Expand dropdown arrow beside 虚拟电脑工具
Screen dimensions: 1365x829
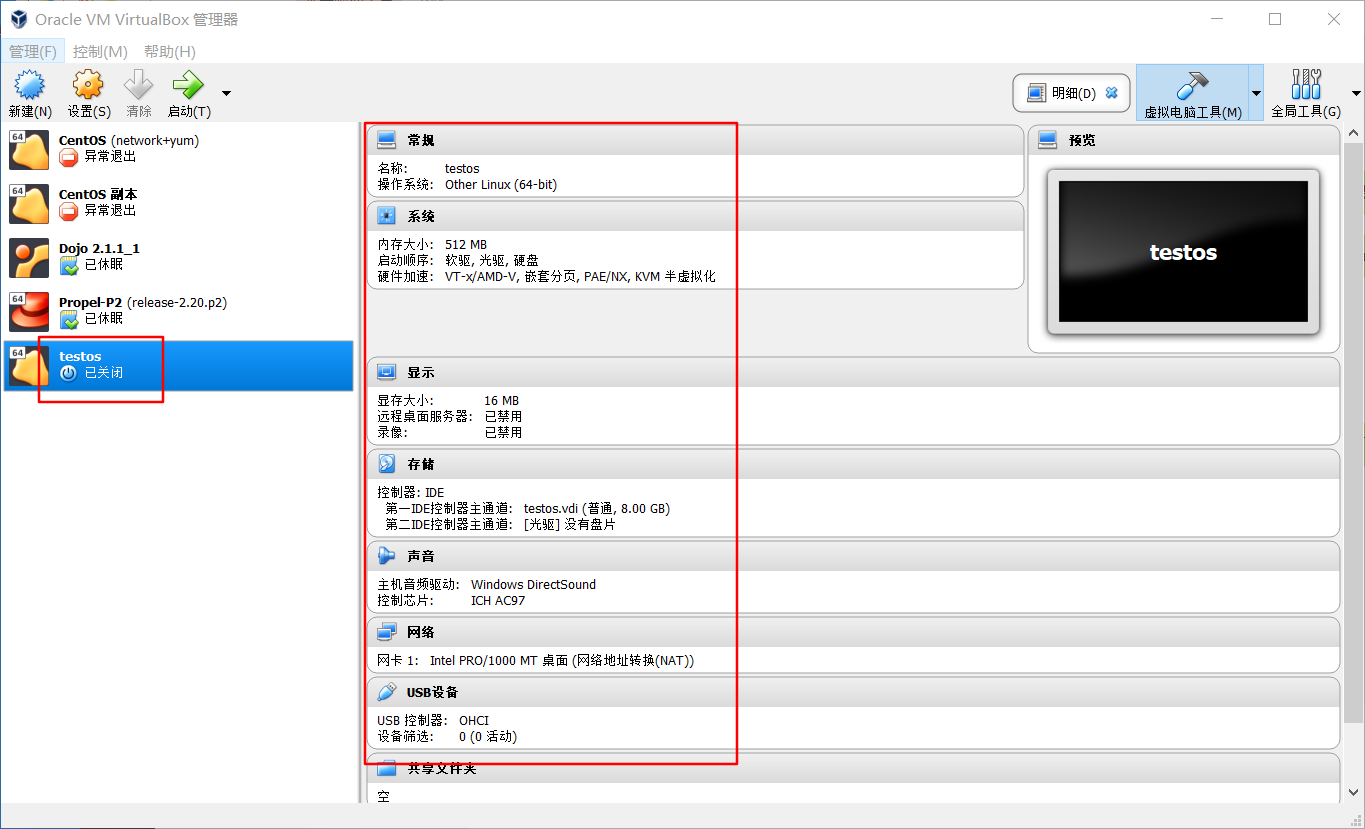pos(1256,93)
